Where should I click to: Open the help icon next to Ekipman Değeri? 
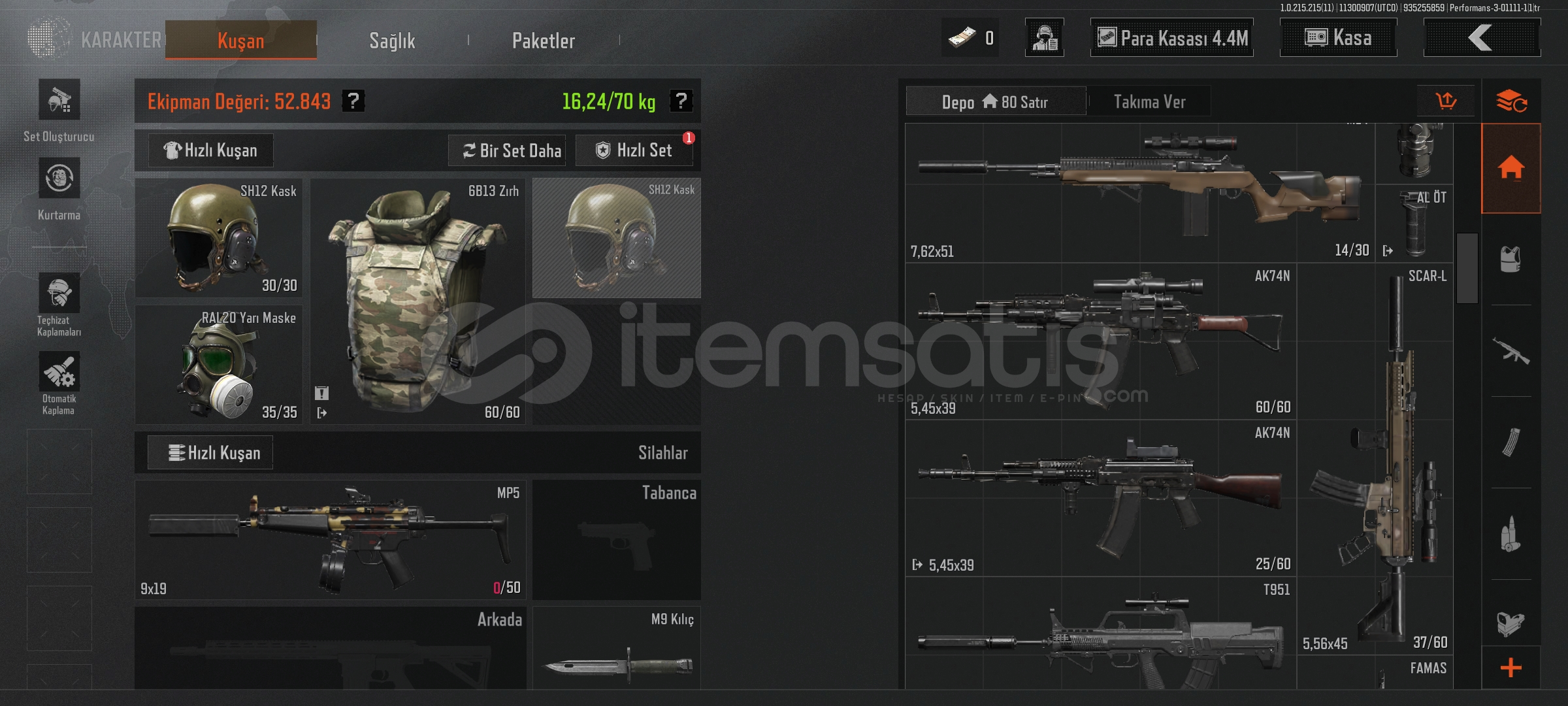(353, 101)
